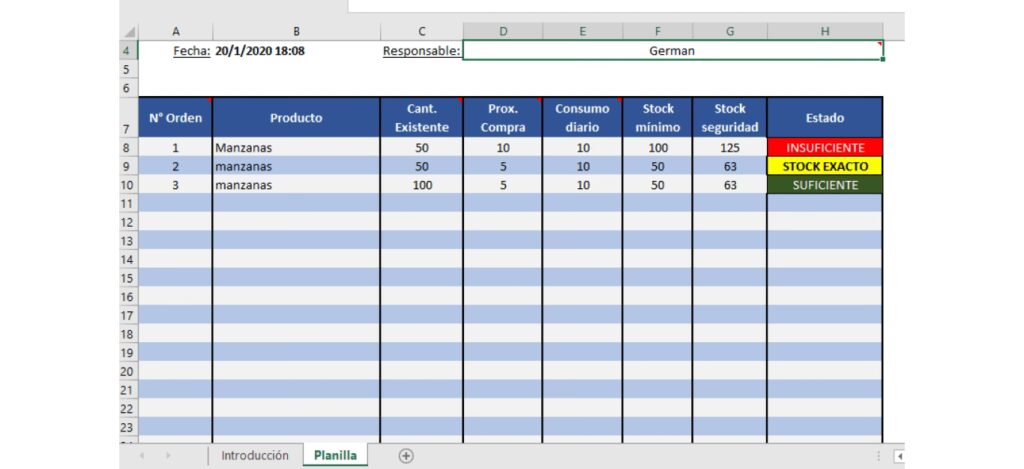Click the Producto column header cell

coord(296,118)
